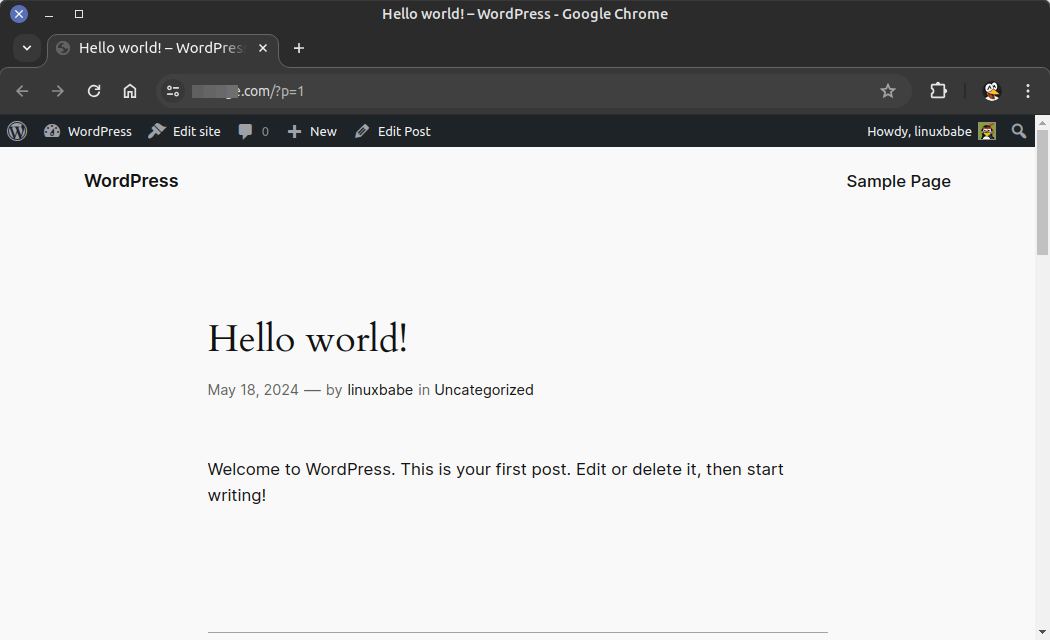Image resolution: width=1050 pixels, height=640 pixels.
Task: Expand the tab search dropdown arrow
Action: click(x=27, y=48)
